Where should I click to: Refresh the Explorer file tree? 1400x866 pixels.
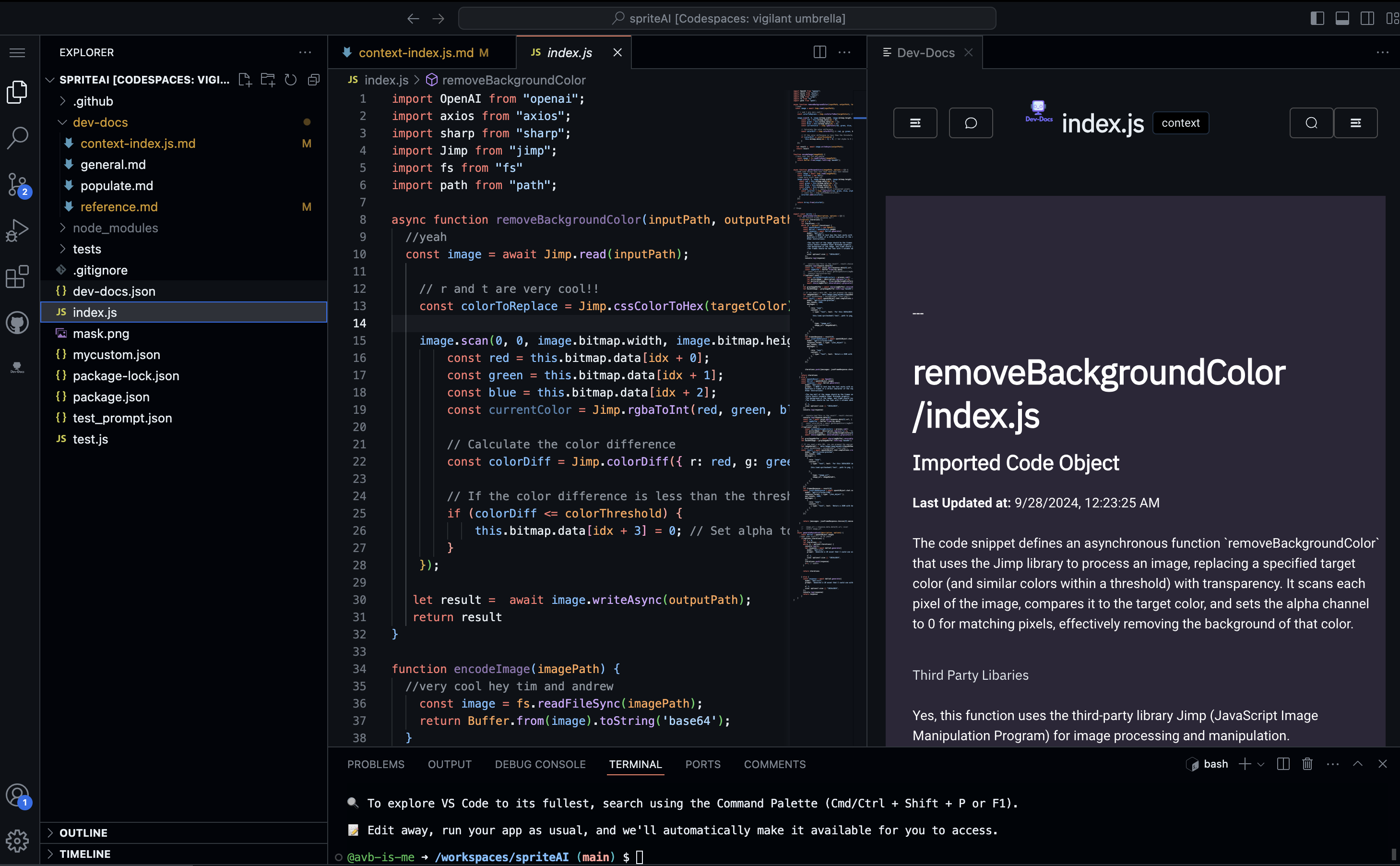pos(291,80)
